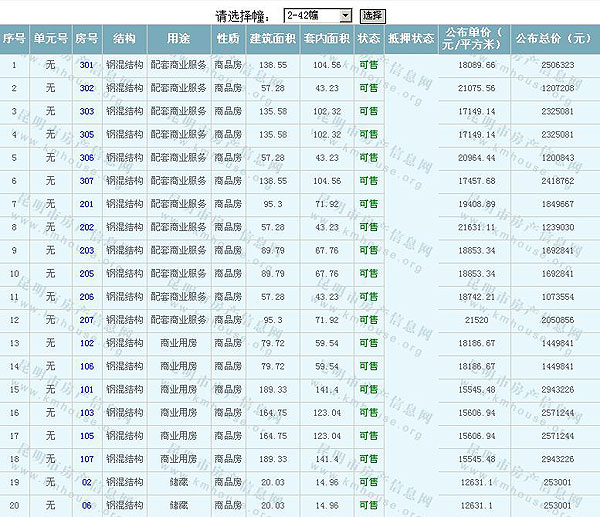Open room 206 link
600x517 pixels.
pos(87,297)
